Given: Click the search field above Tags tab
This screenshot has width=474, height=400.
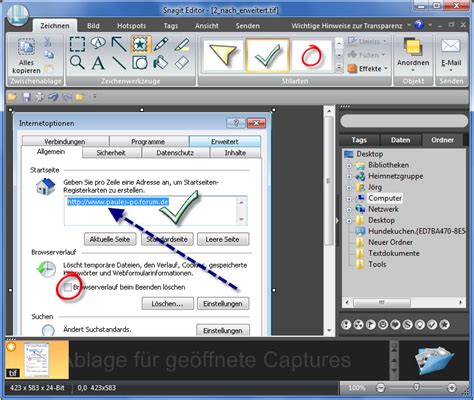Looking at the screenshot, I should tap(404, 121).
